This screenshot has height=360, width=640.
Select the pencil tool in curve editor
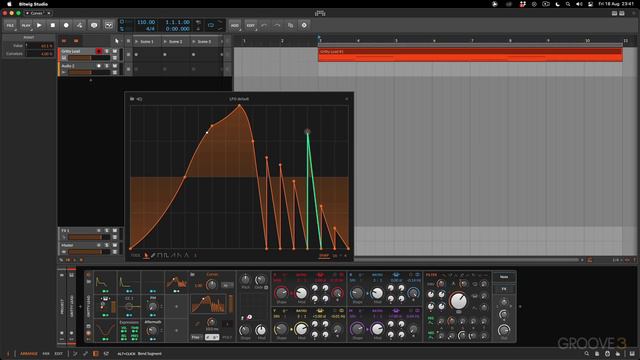(x=153, y=256)
